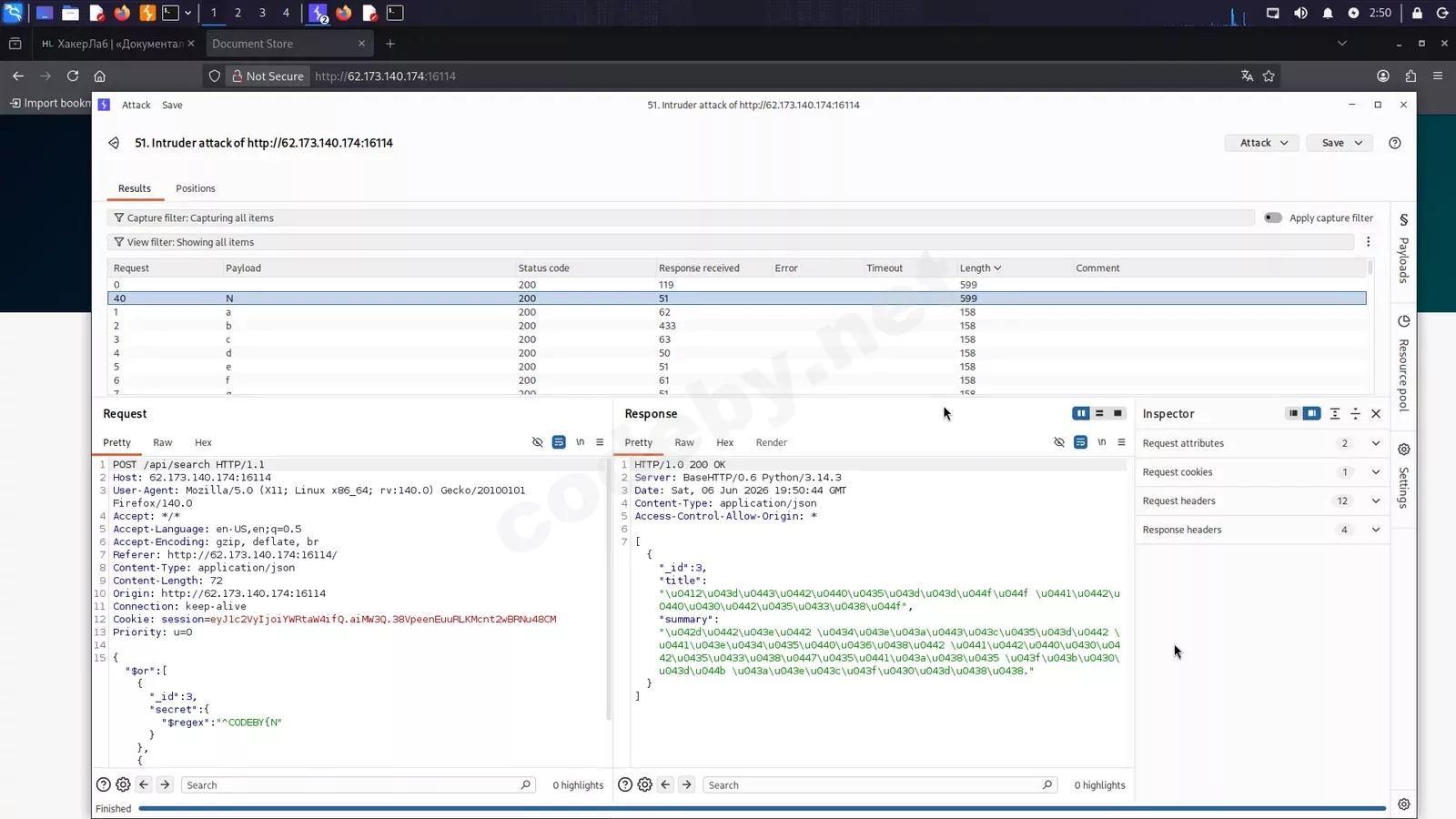Image resolution: width=1456 pixels, height=819 pixels.
Task: Open the Attack menu in the title bar
Action: tap(136, 105)
